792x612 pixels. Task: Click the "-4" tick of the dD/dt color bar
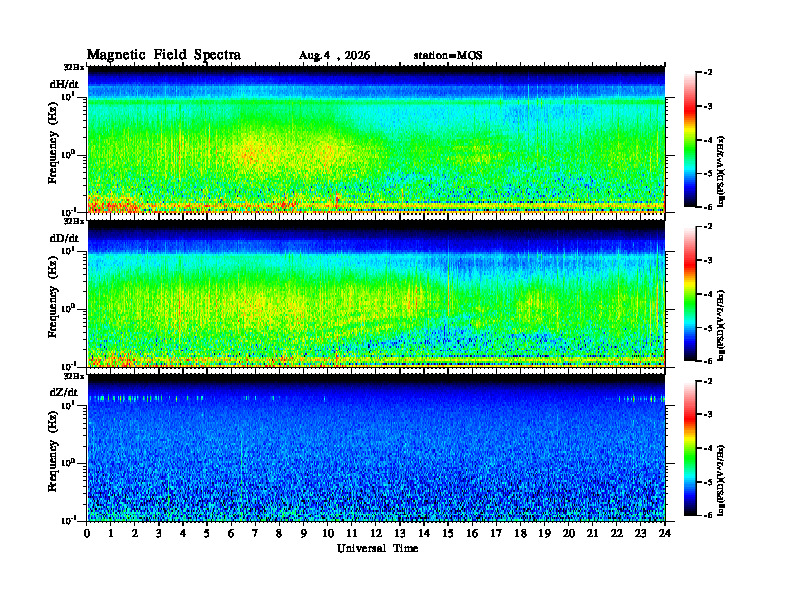tap(708, 294)
